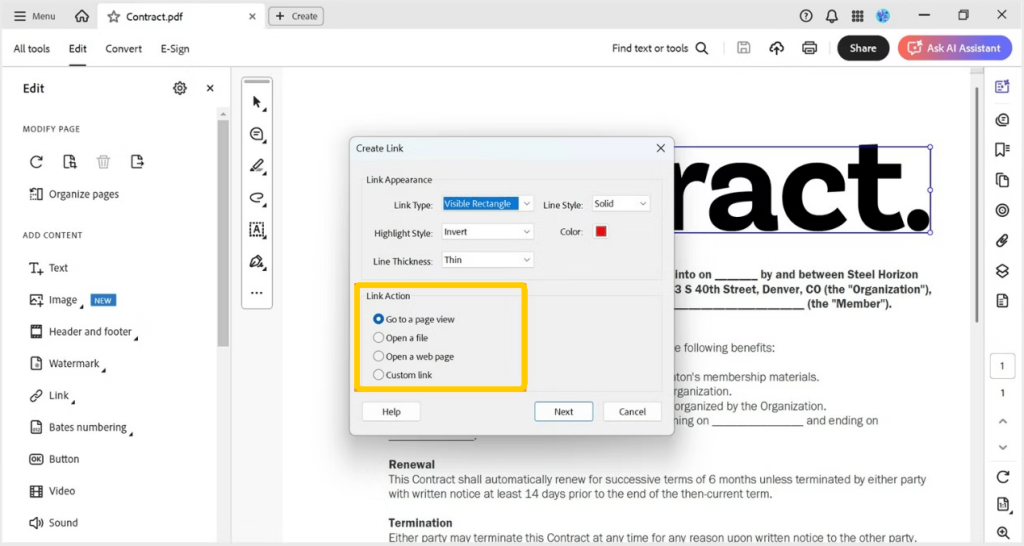The height and width of the screenshot is (546, 1024).
Task: Open Organize pages
Action: pyautogui.click(x=74, y=194)
